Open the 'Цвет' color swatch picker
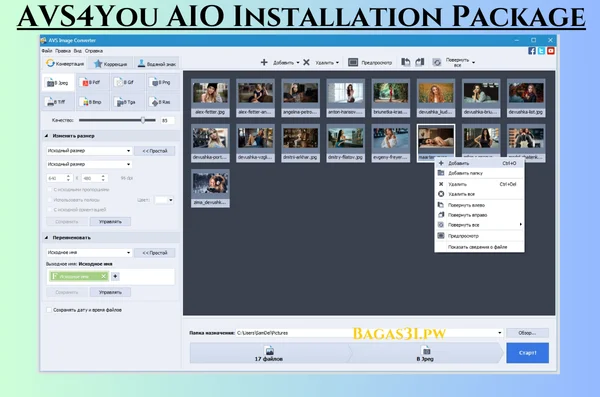The height and width of the screenshot is (397, 600). click(x=164, y=200)
